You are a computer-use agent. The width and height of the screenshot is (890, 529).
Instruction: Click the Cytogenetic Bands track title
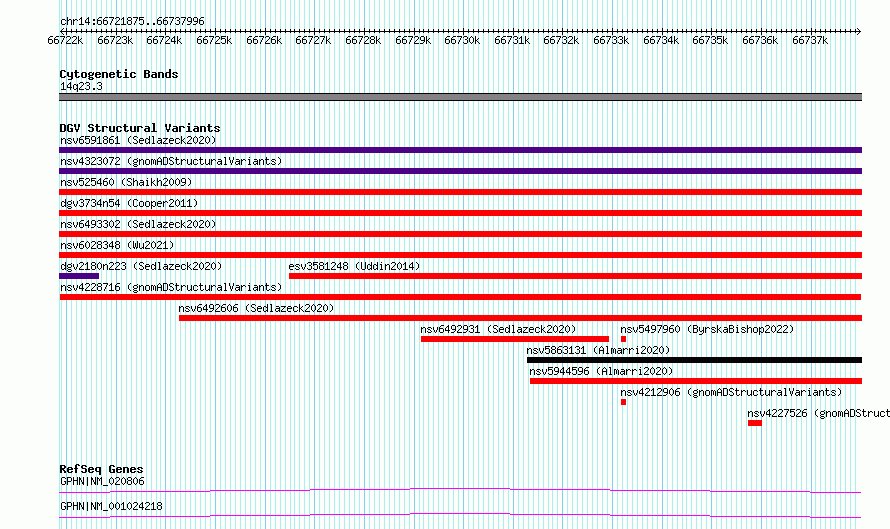pyautogui.click(x=119, y=74)
